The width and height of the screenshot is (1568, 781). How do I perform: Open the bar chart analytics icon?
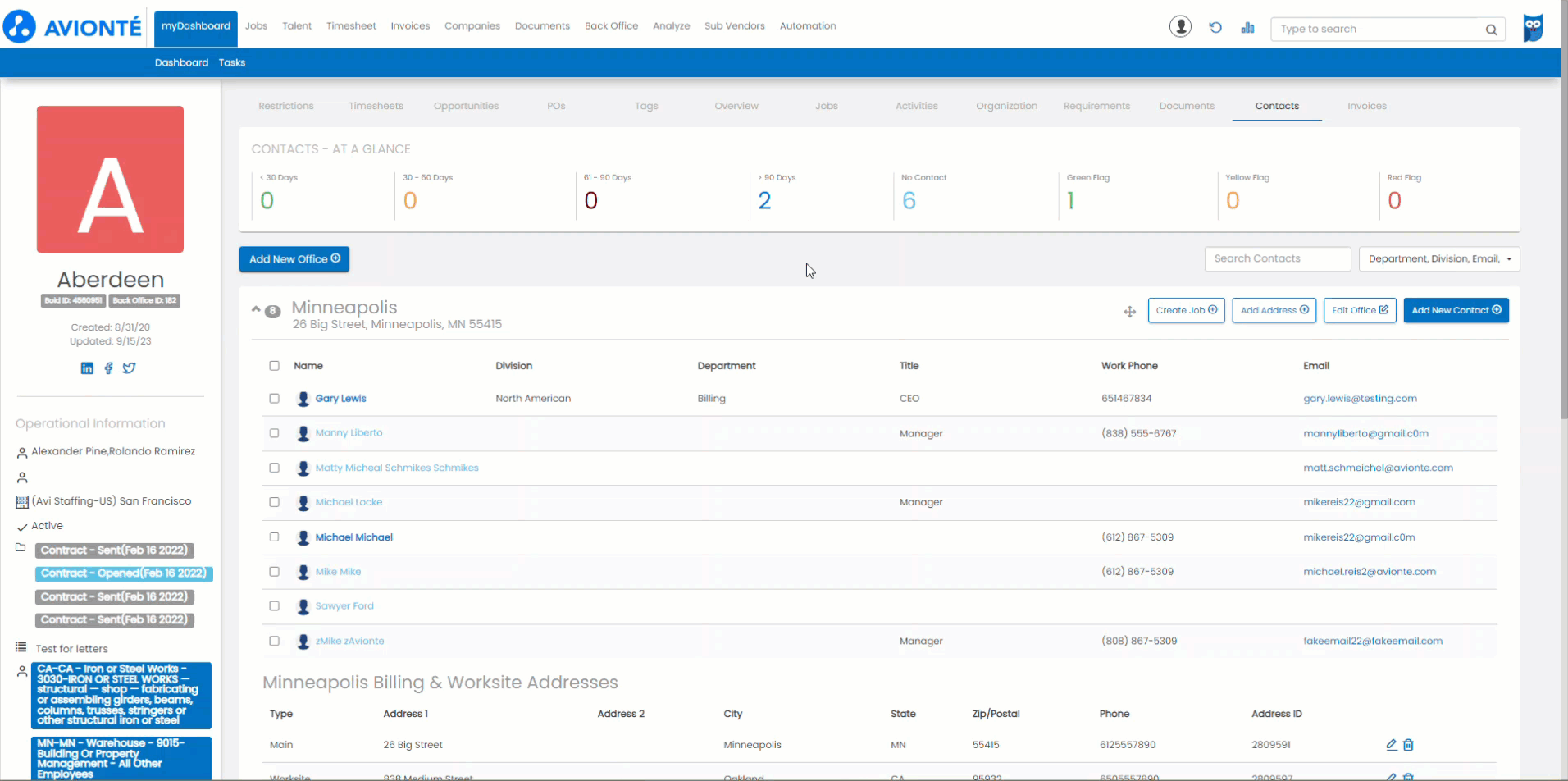[x=1247, y=28]
